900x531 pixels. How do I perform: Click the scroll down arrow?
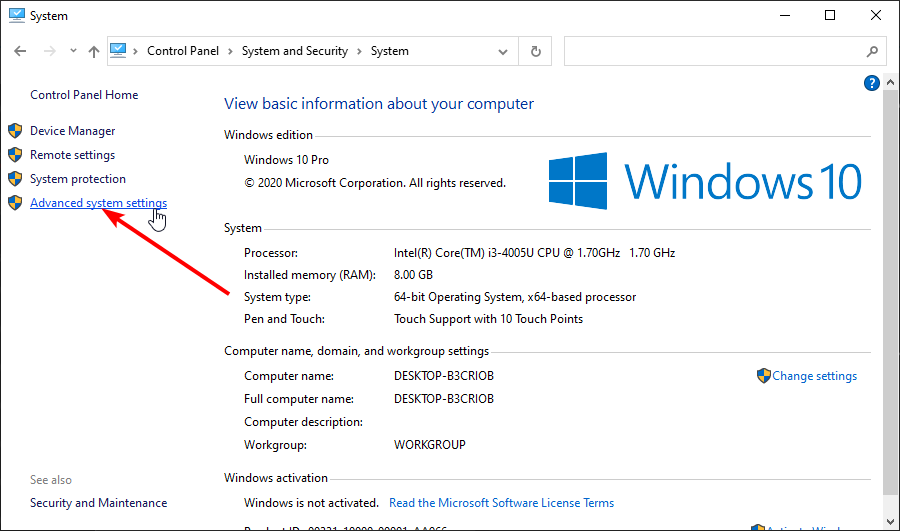click(890, 522)
